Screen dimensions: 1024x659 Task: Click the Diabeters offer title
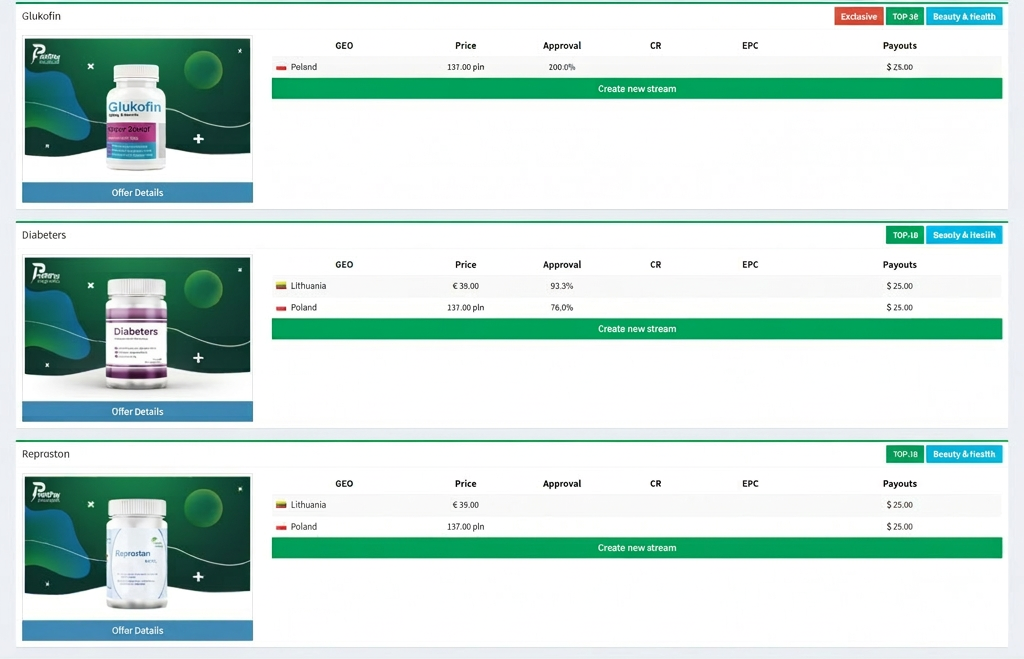pyautogui.click(x=44, y=234)
